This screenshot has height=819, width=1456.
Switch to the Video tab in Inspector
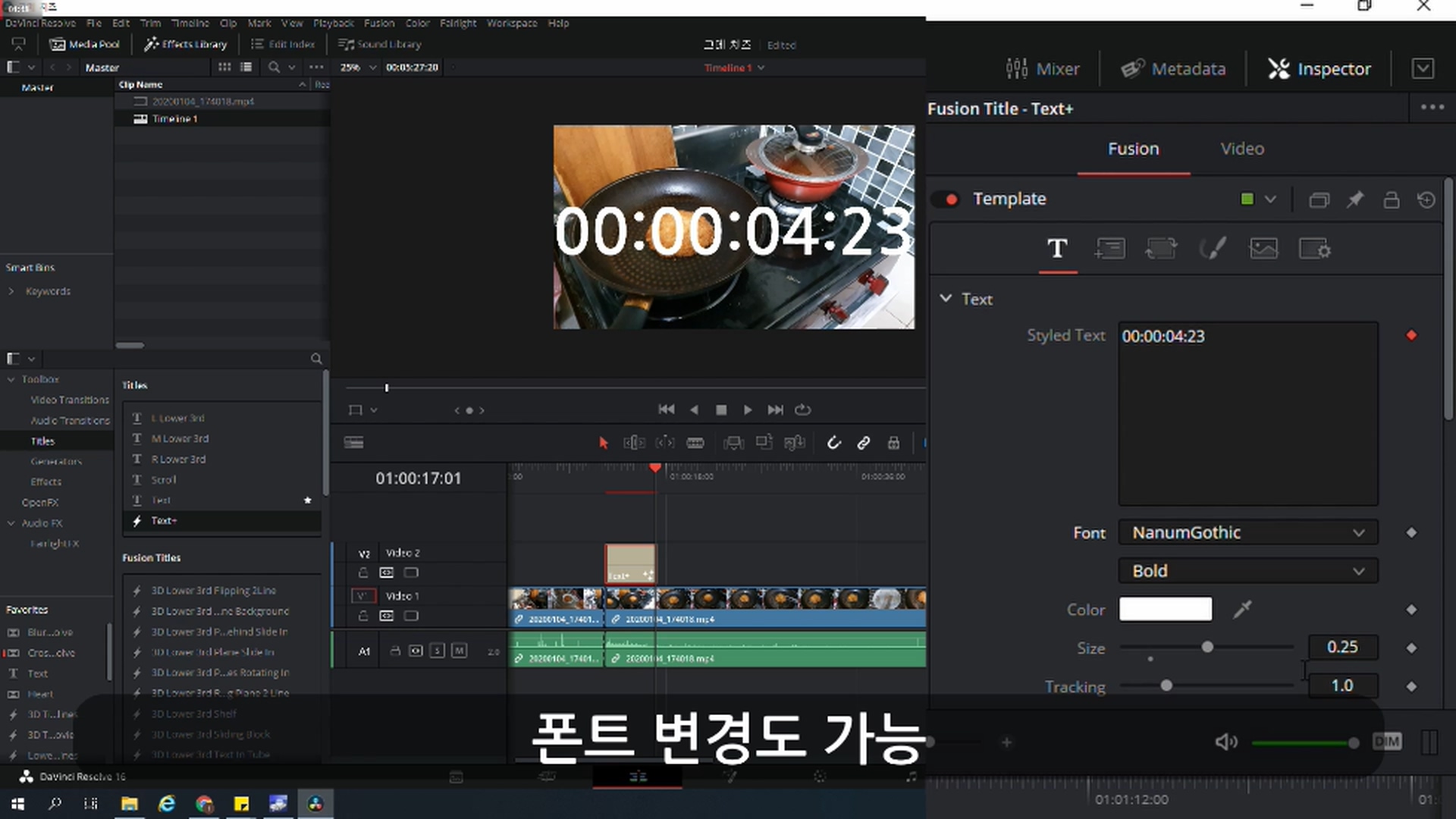tap(1242, 149)
